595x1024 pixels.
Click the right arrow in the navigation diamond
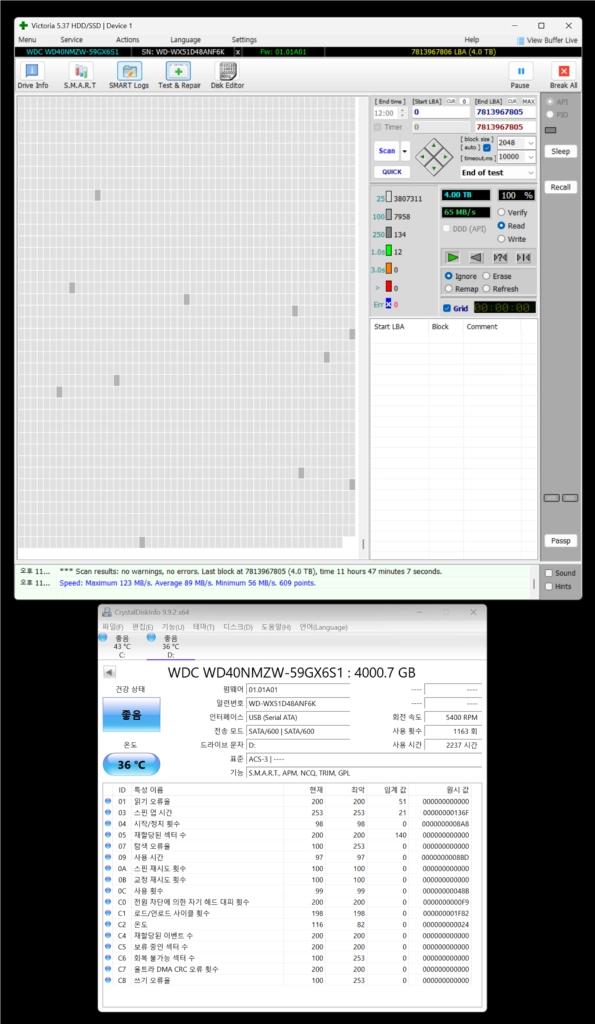445,157
